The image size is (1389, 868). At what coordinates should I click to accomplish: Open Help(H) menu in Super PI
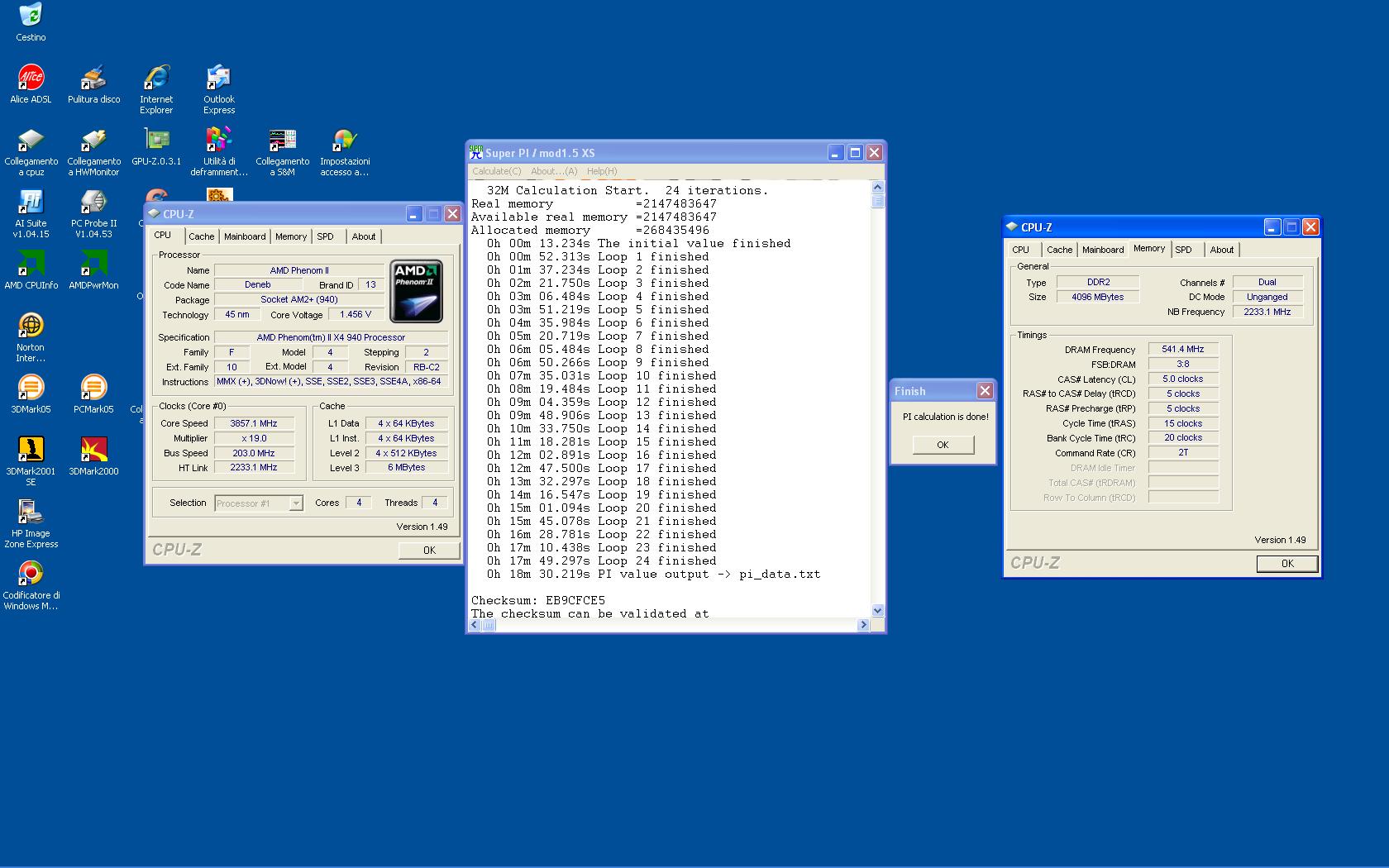pyautogui.click(x=602, y=171)
